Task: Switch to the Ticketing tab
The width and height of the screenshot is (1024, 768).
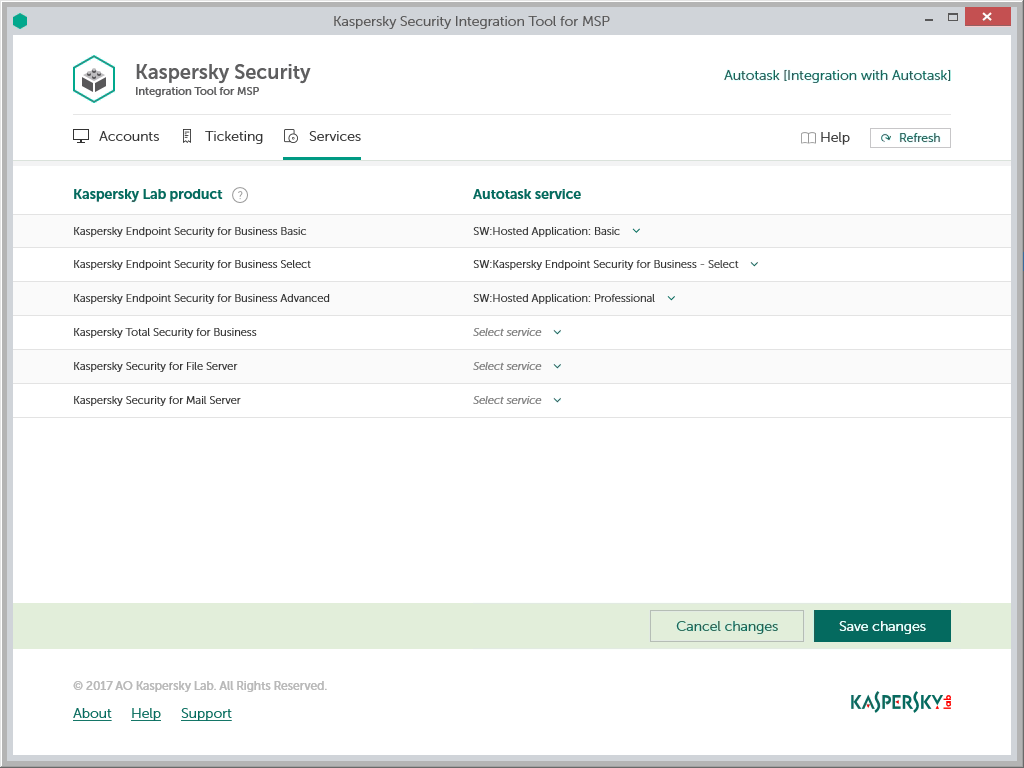Action: (x=233, y=137)
